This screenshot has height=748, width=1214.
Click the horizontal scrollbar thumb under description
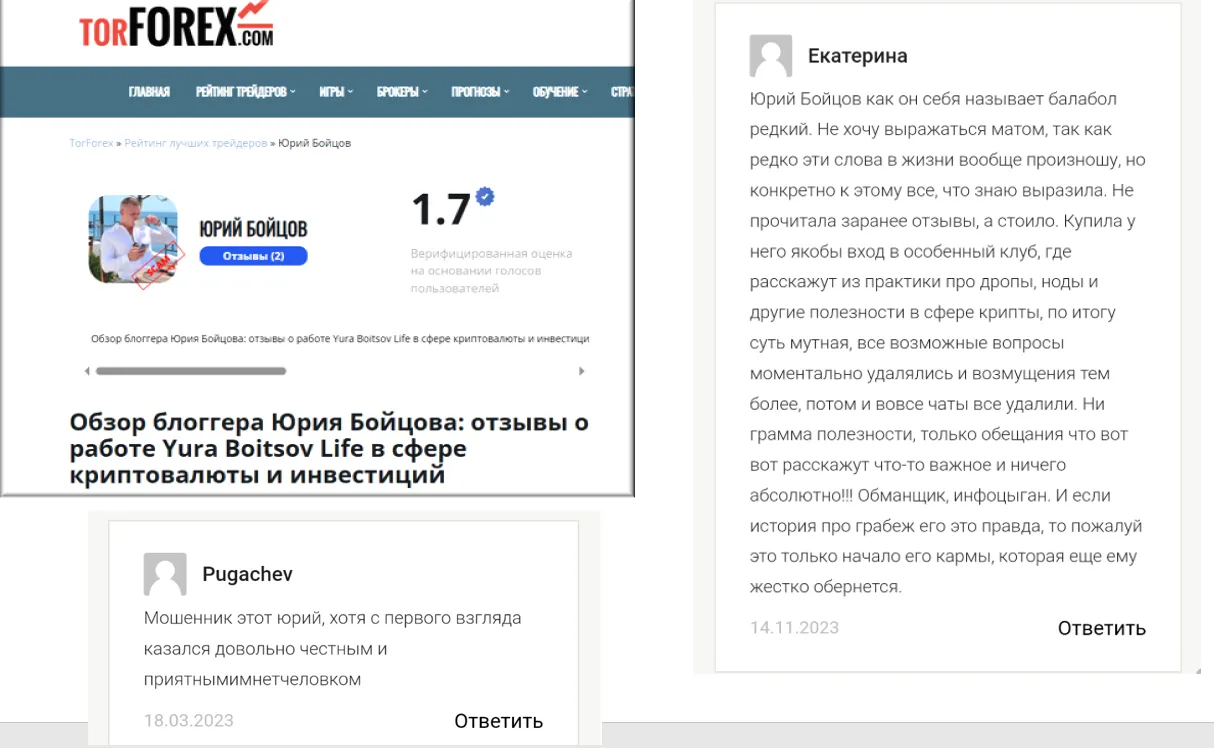[x=191, y=371]
